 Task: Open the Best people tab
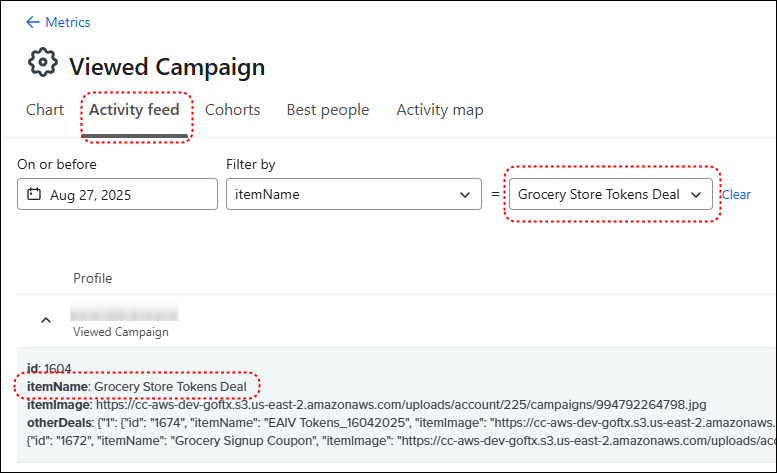pyautogui.click(x=327, y=110)
